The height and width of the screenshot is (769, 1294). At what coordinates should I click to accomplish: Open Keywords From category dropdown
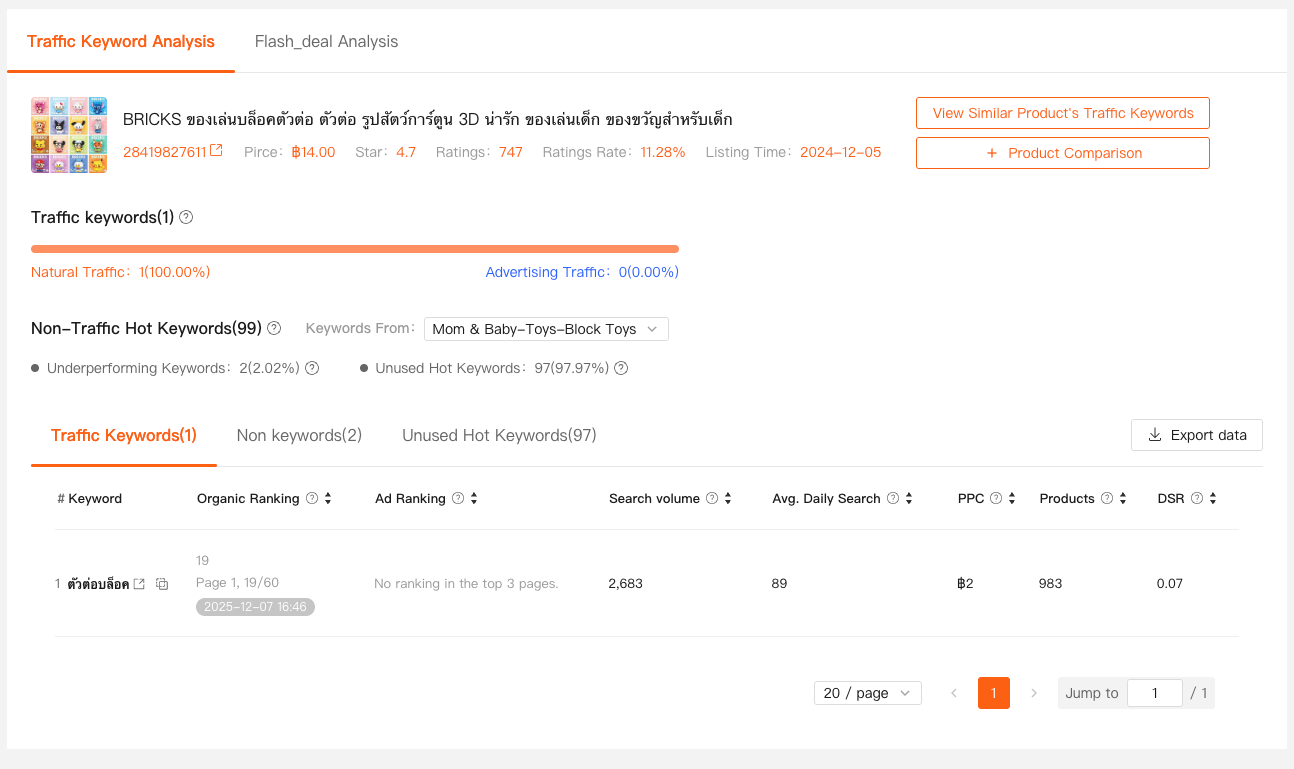pyautogui.click(x=546, y=329)
